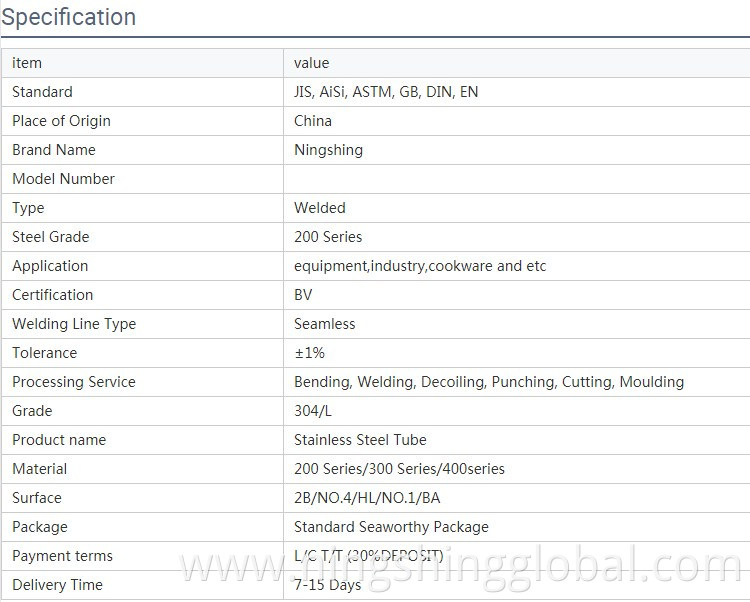Select 'JIS, AiSi, ASTM, GB, DIN, EN' value
750x602 pixels.
coord(386,92)
